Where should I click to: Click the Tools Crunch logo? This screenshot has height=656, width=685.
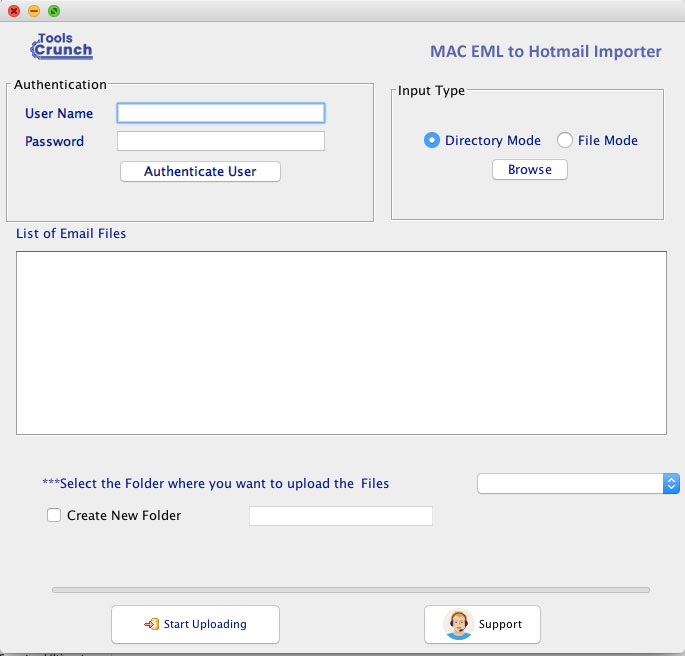[61, 46]
